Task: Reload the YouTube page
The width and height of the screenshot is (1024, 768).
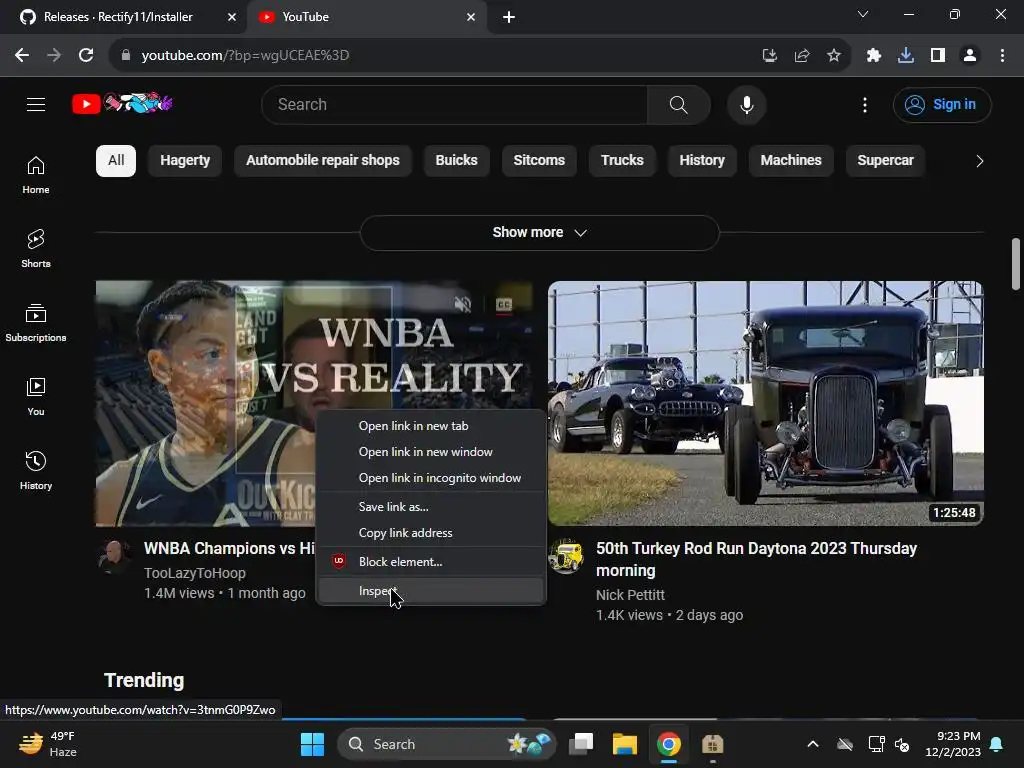Action: point(86,56)
